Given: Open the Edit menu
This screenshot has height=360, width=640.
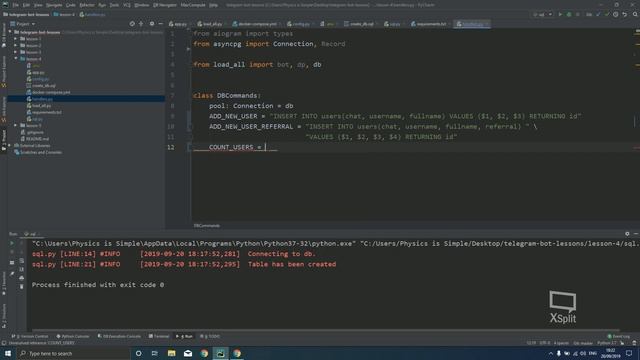Looking at the screenshot, I should coord(26,5).
